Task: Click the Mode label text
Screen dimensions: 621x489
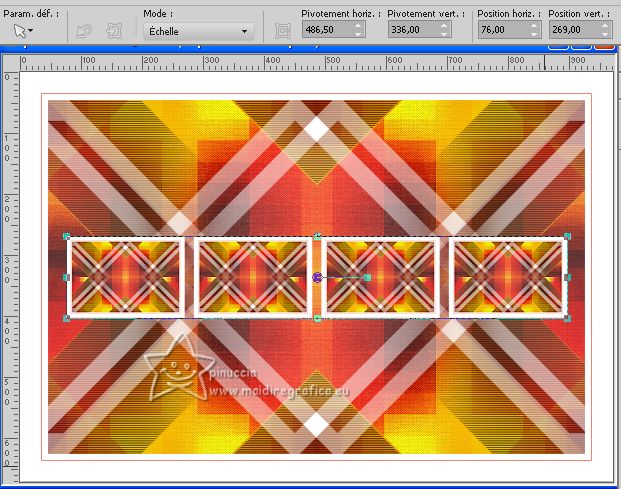Action: (x=158, y=13)
